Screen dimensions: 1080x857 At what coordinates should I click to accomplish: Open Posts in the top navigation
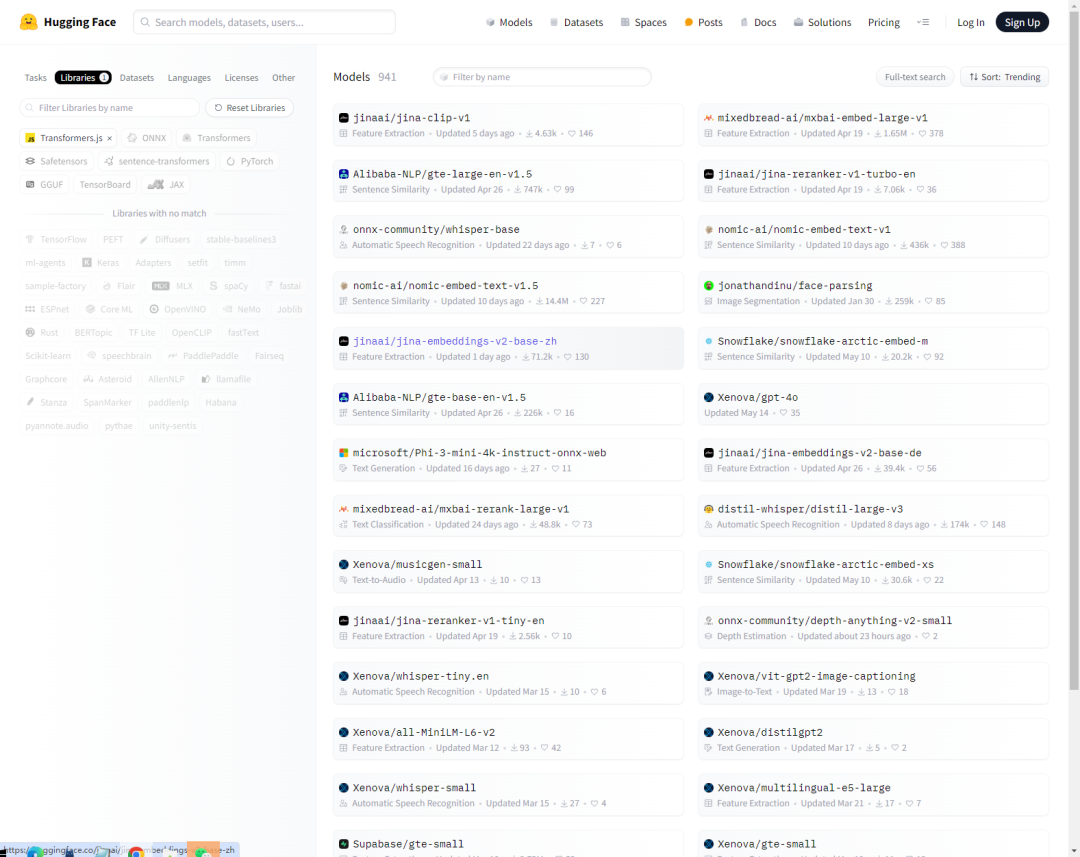pos(703,22)
